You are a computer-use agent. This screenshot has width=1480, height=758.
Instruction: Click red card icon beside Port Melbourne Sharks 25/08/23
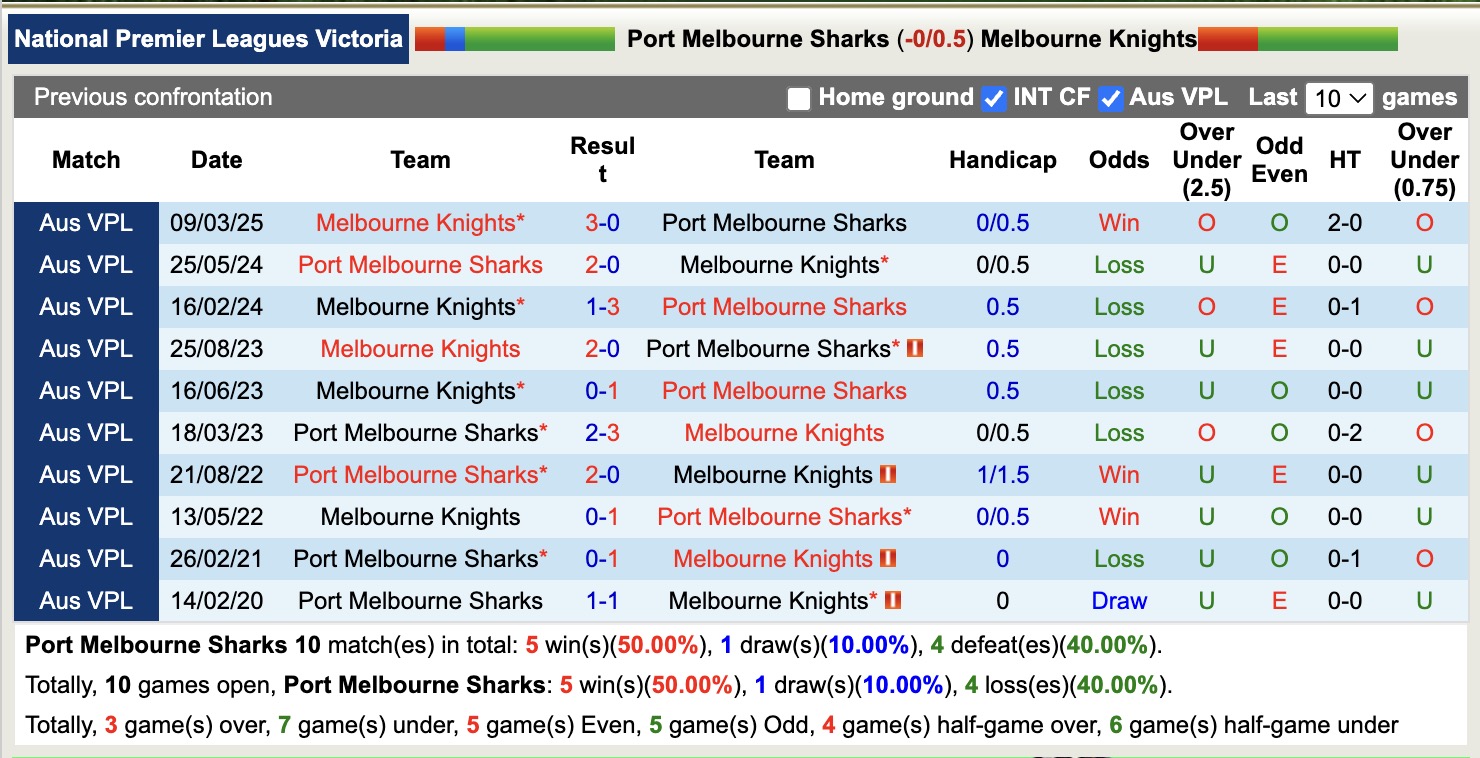click(915, 348)
